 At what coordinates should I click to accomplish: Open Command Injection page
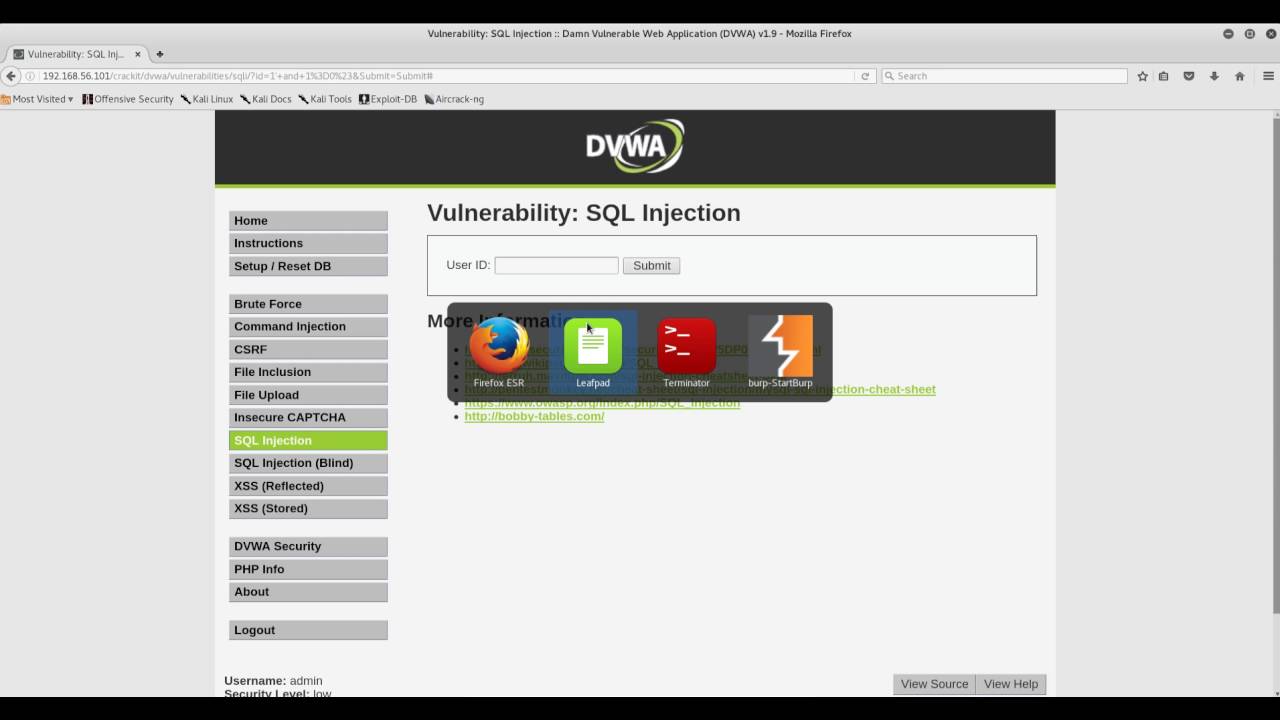[308, 326]
